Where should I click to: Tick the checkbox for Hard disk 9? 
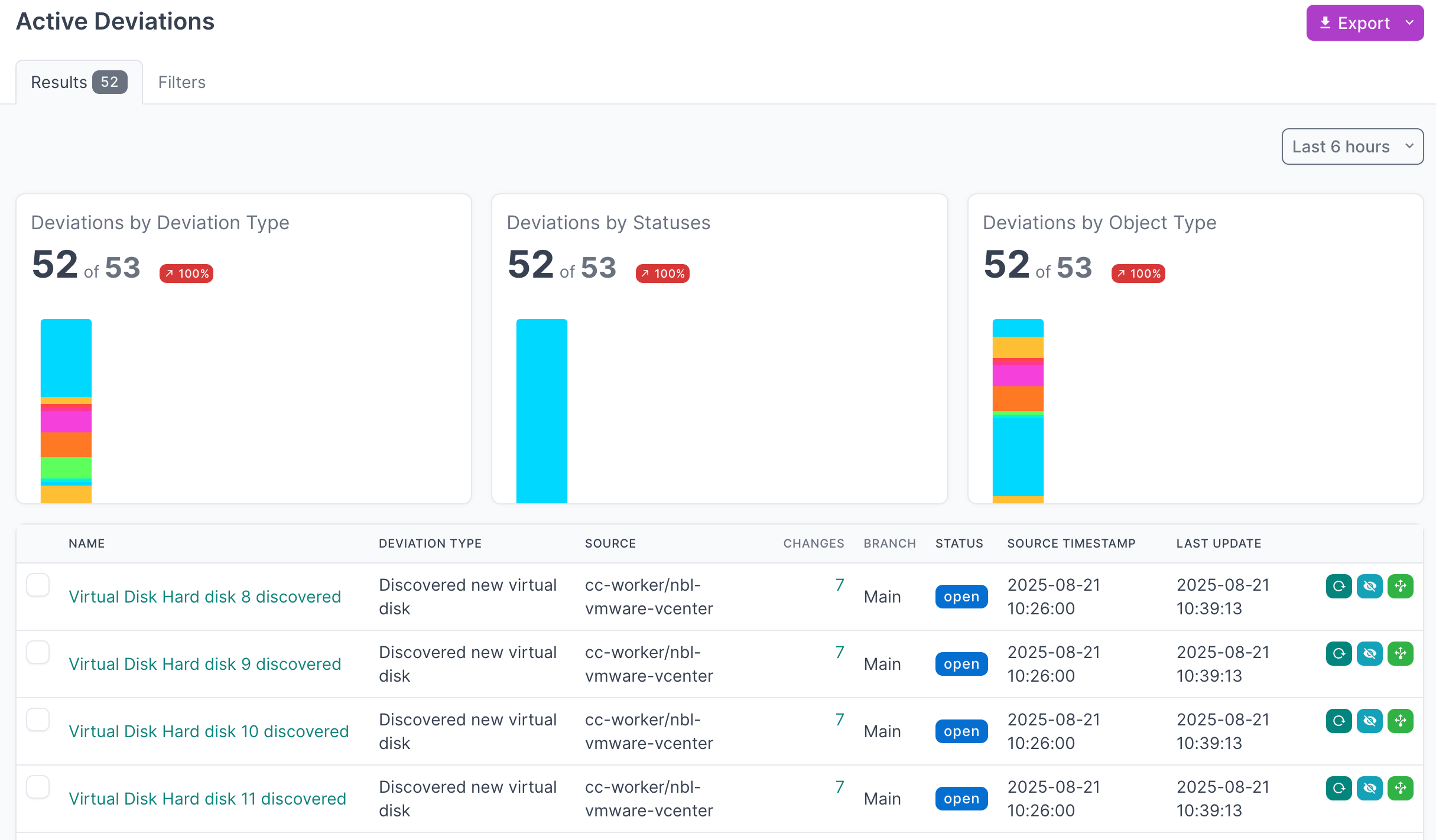38,652
